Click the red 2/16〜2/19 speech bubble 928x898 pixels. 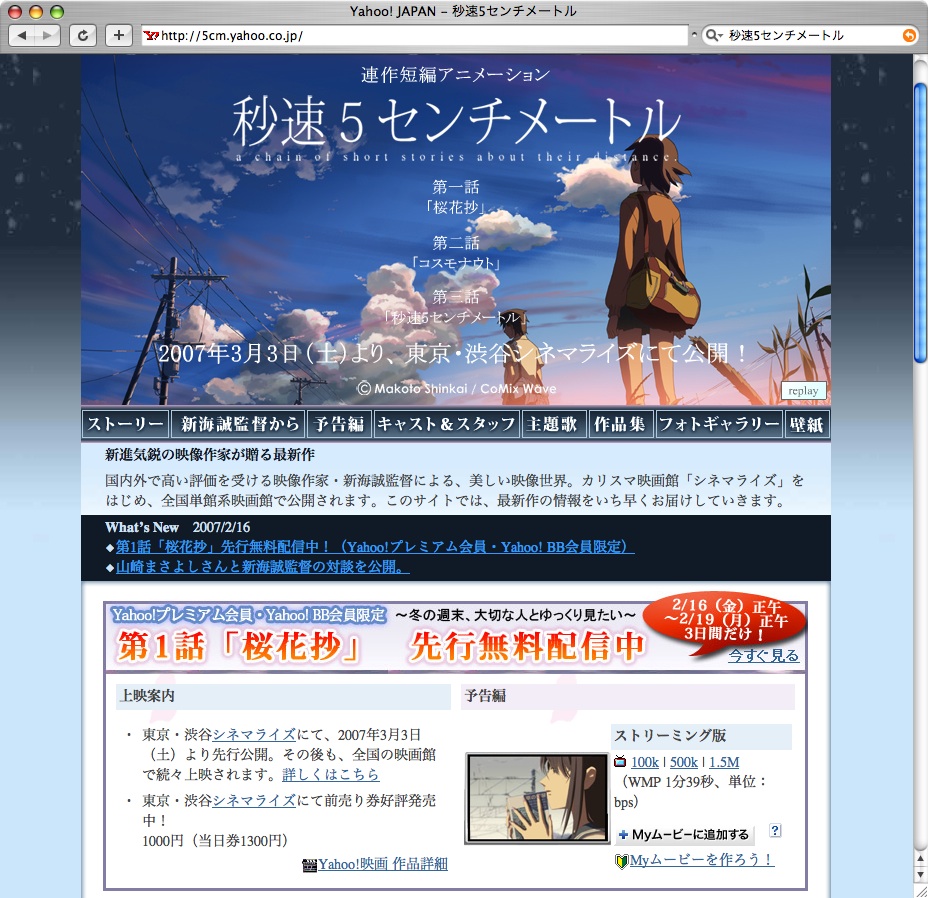click(724, 623)
